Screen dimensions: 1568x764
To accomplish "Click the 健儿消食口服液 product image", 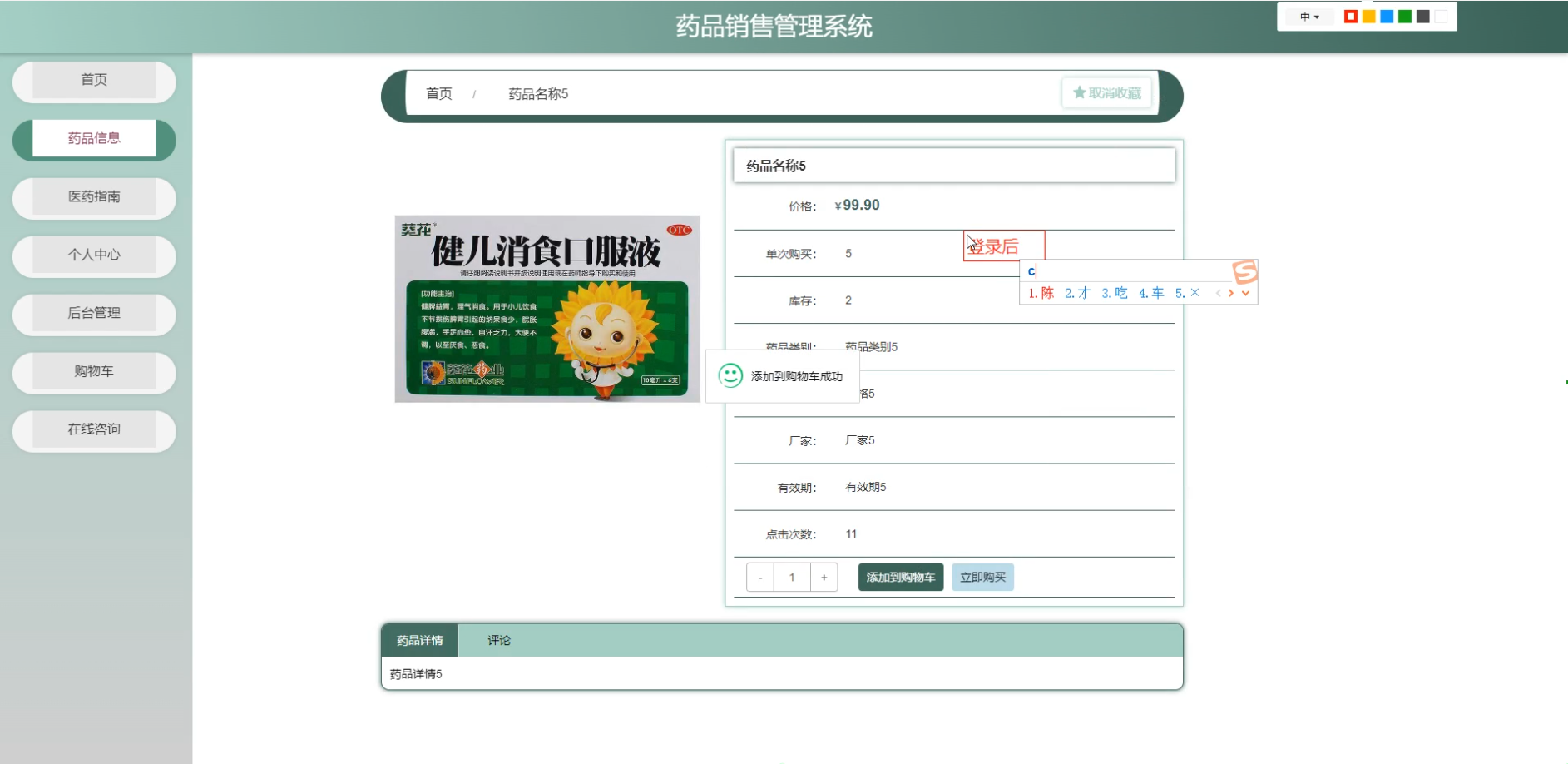I will pyautogui.click(x=547, y=309).
